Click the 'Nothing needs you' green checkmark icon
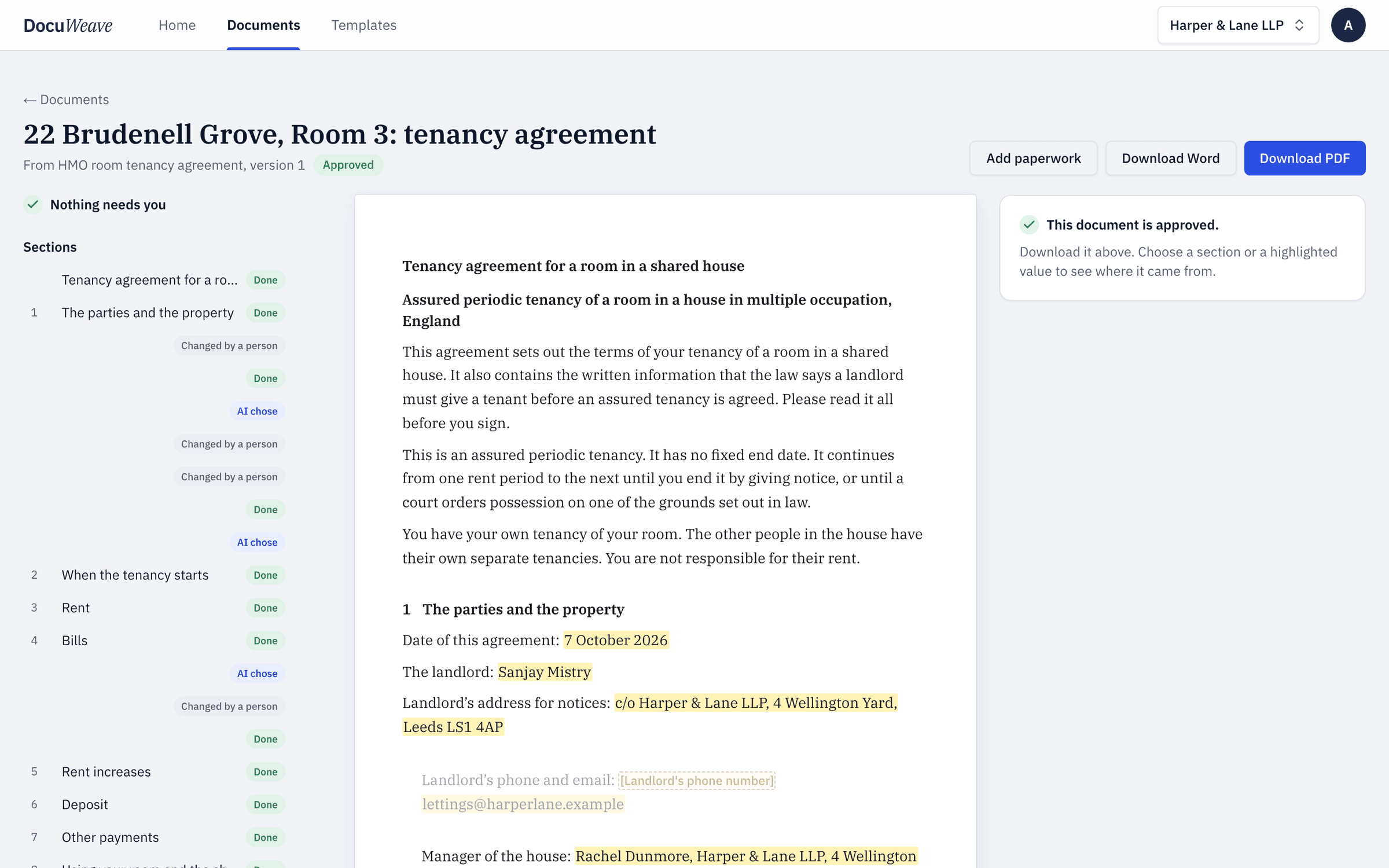Image resolution: width=1389 pixels, height=868 pixels. coord(33,204)
